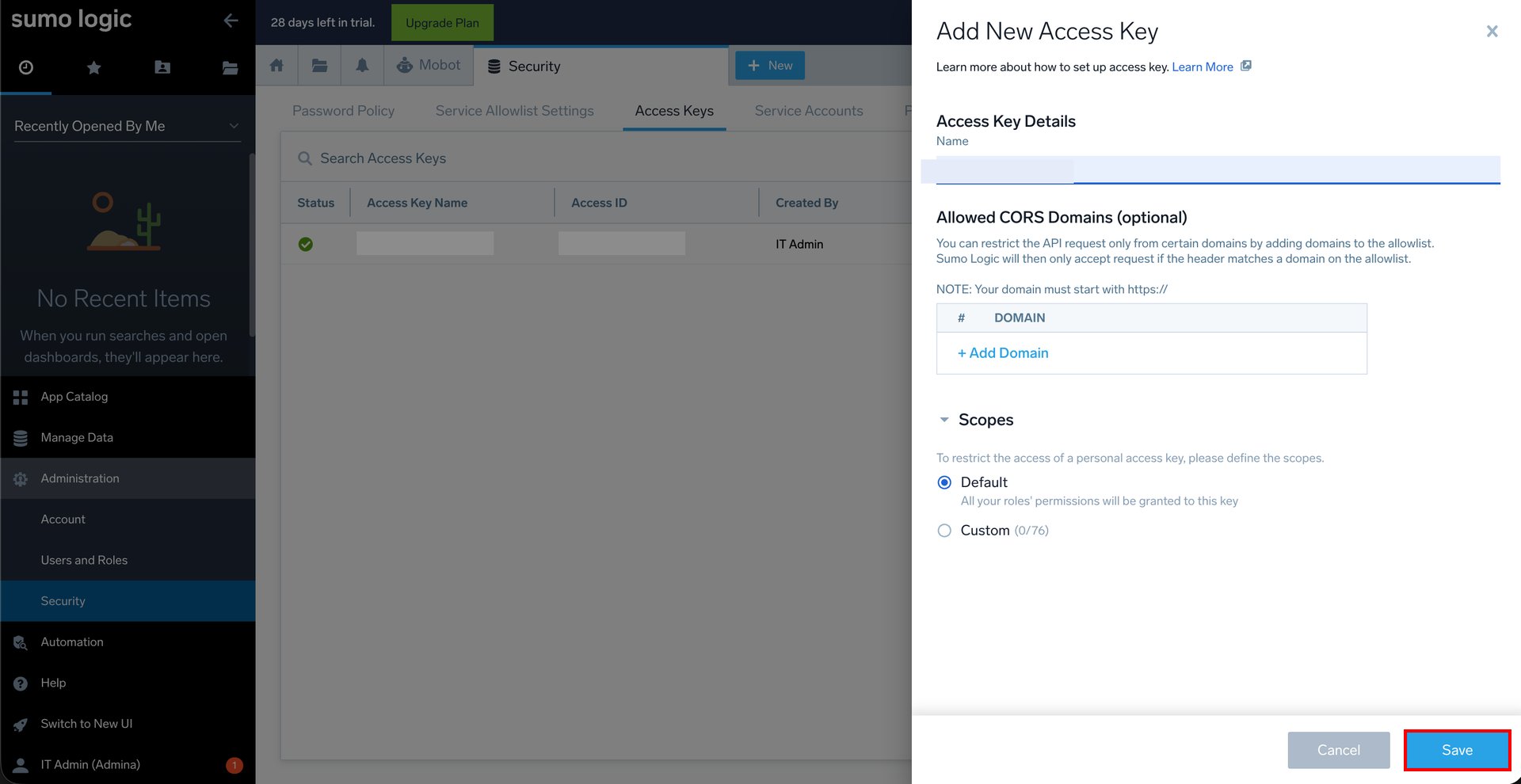The height and width of the screenshot is (784, 1521).
Task: Expand the App Catalog menu item
Action: (128, 397)
